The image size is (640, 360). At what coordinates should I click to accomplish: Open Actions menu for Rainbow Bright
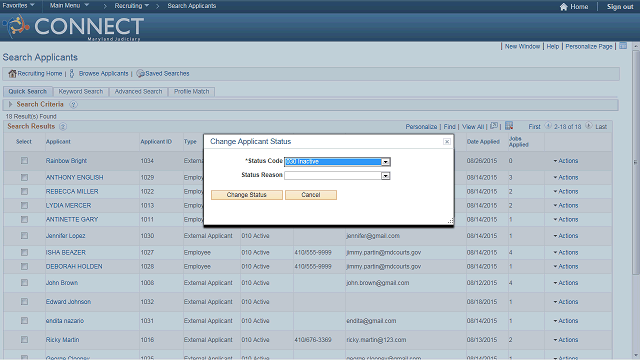coord(566,161)
